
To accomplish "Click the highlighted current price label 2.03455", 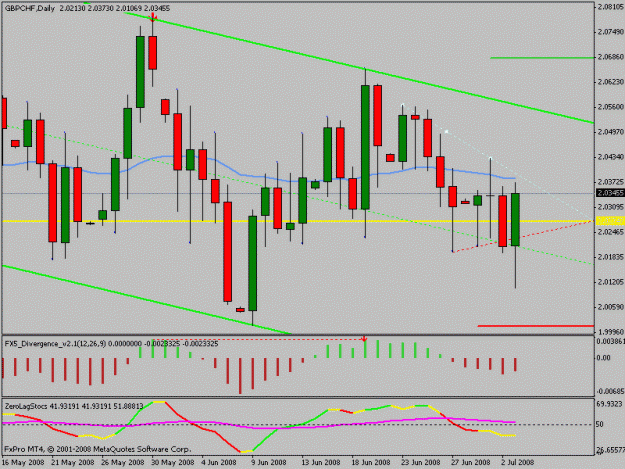I will (609, 193).
